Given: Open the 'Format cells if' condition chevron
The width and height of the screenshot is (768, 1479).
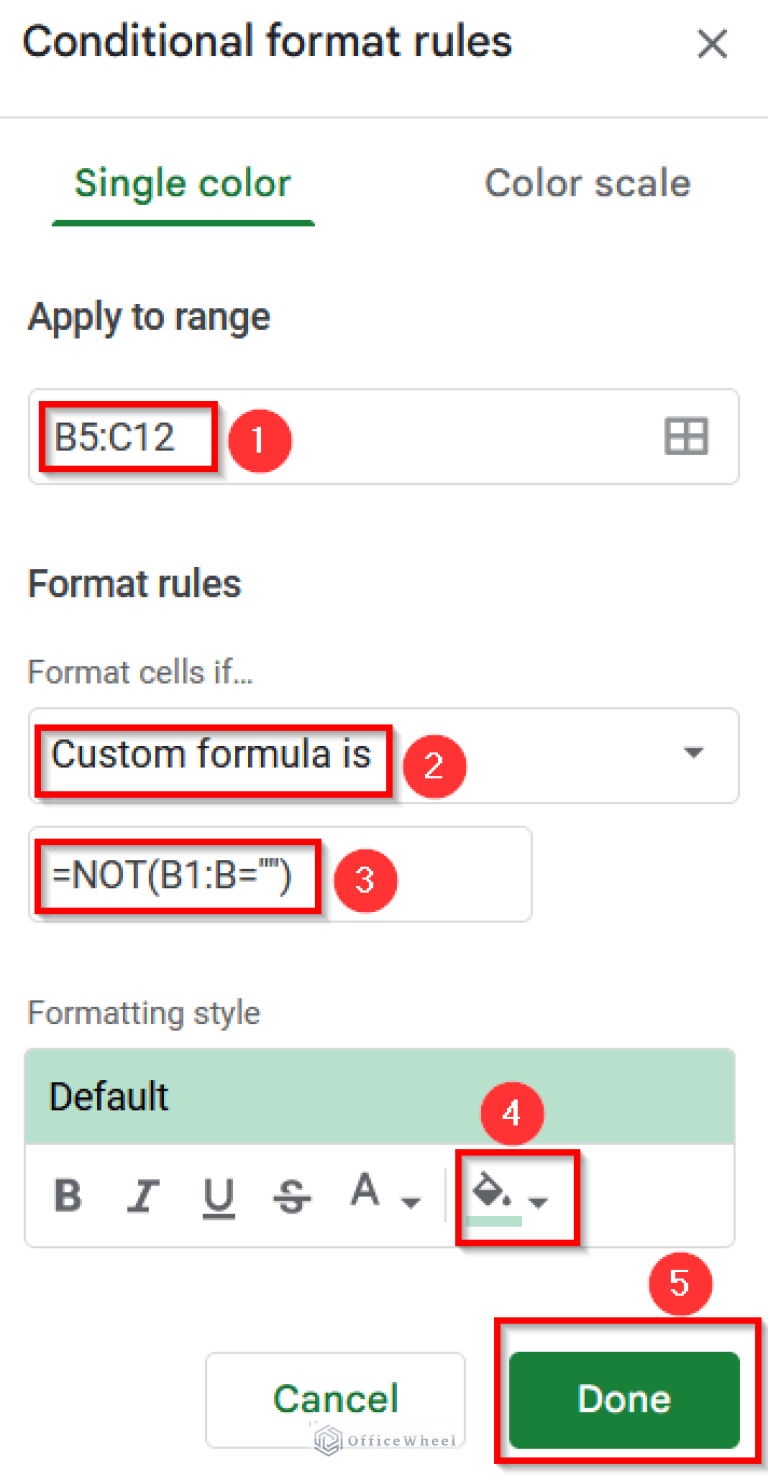Looking at the screenshot, I should (694, 756).
